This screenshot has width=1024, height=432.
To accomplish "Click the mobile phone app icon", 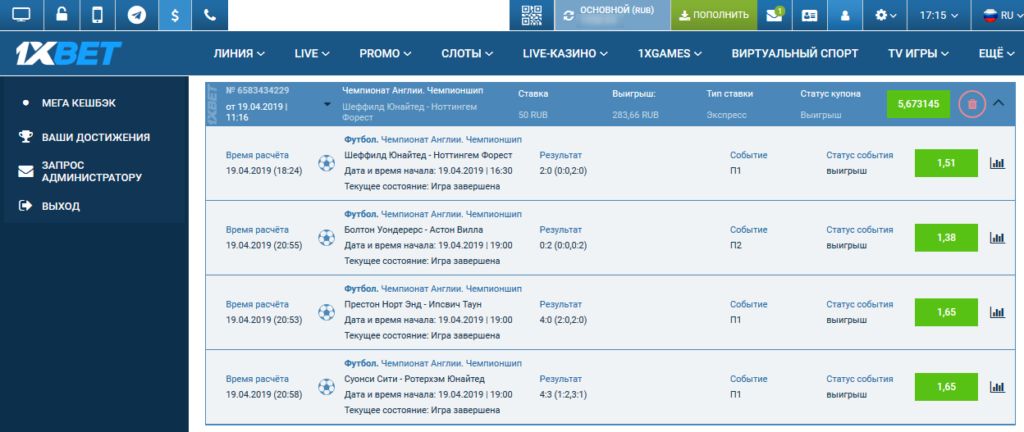I will pyautogui.click(x=97, y=15).
